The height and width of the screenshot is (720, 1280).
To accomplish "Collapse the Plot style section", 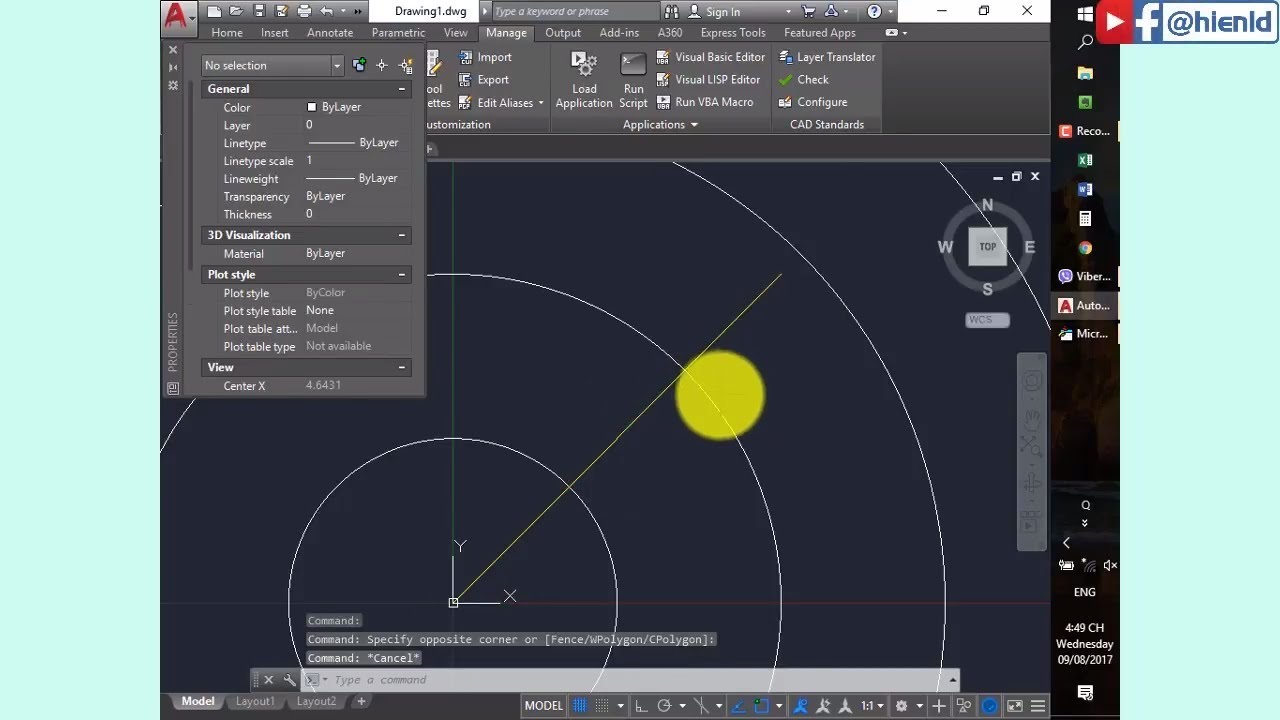I will click(402, 274).
